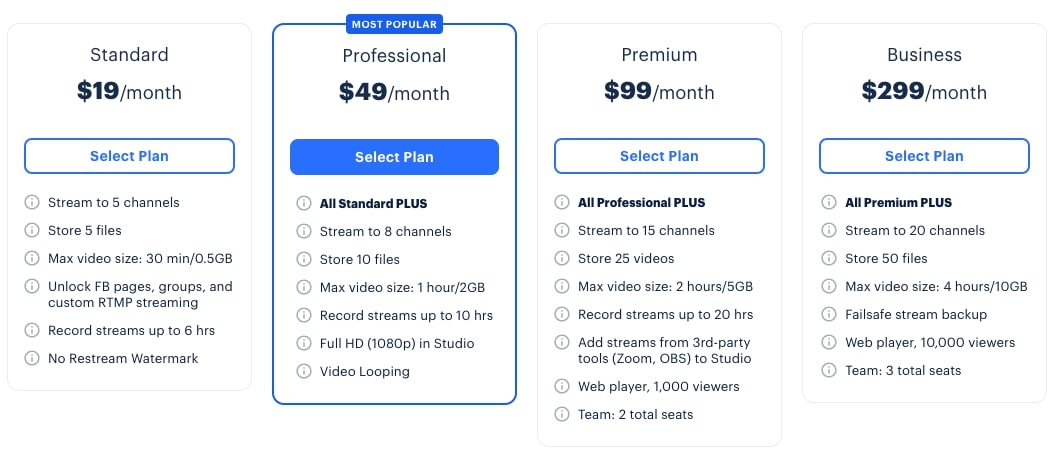Click the Record streams up to 6 hrs text
This screenshot has height=459, width=1057.
coord(131,331)
